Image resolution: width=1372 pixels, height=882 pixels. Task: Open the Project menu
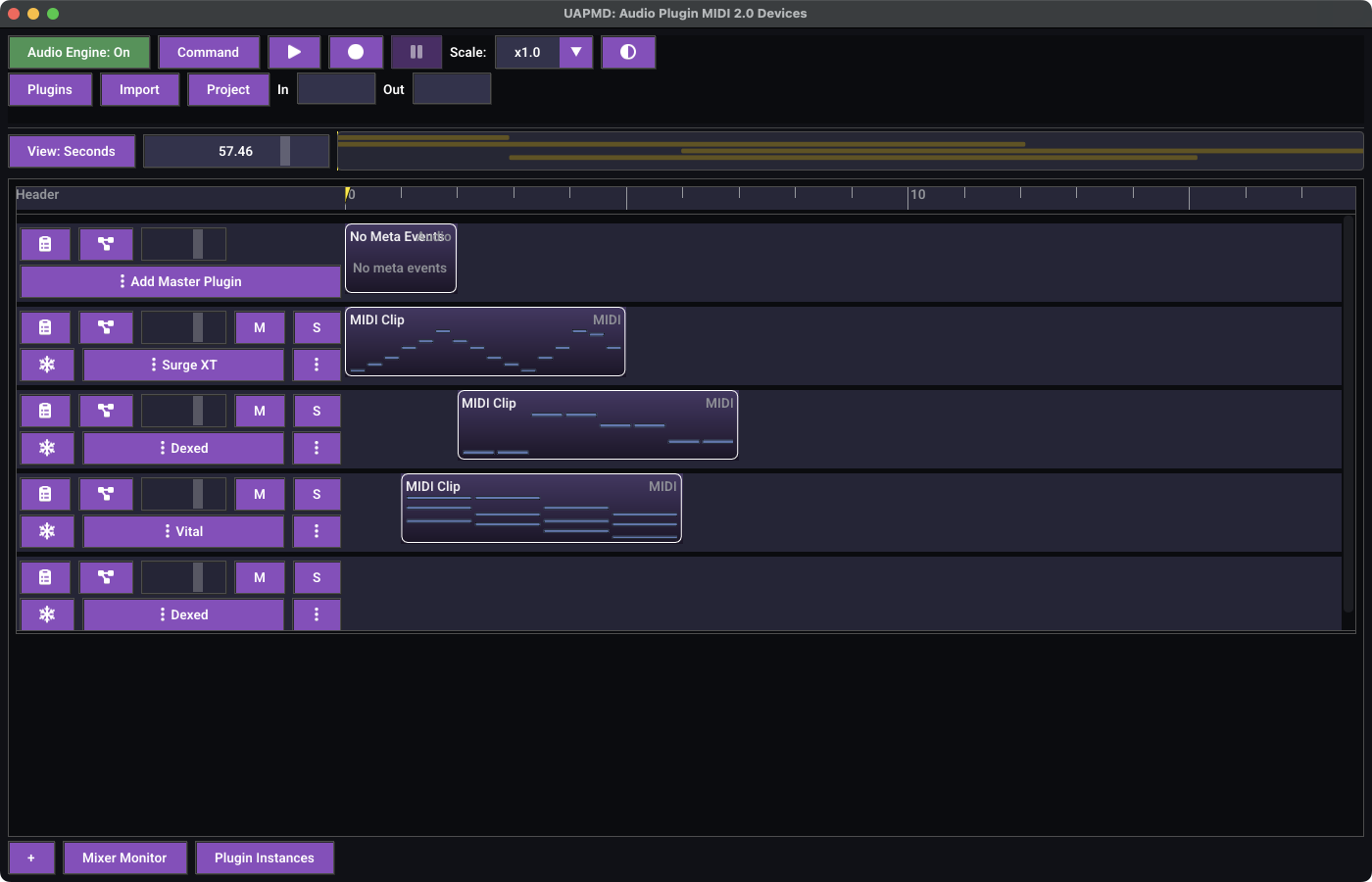tap(228, 89)
